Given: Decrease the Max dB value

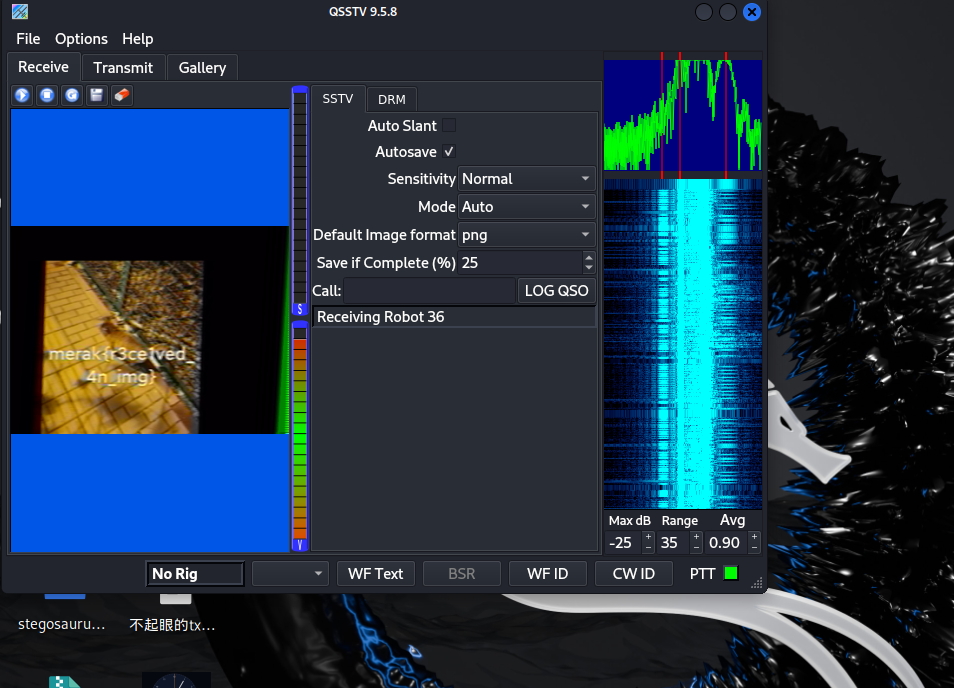Looking at the screenshot, I should 649,547.
